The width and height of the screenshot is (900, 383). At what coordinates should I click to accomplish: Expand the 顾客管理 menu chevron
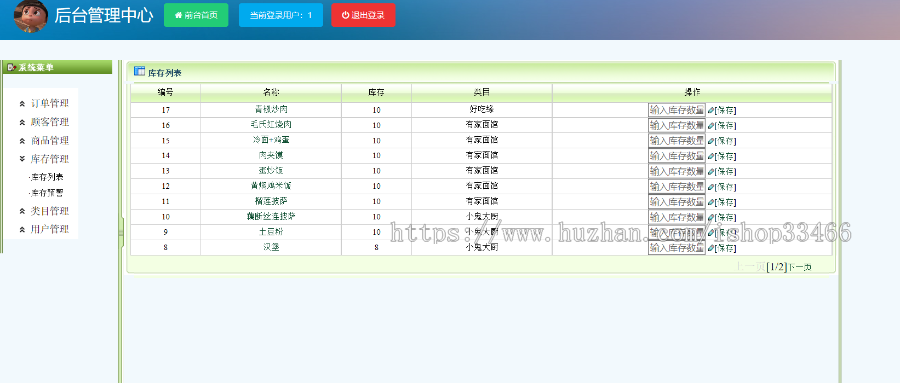[x=22, y=122]
